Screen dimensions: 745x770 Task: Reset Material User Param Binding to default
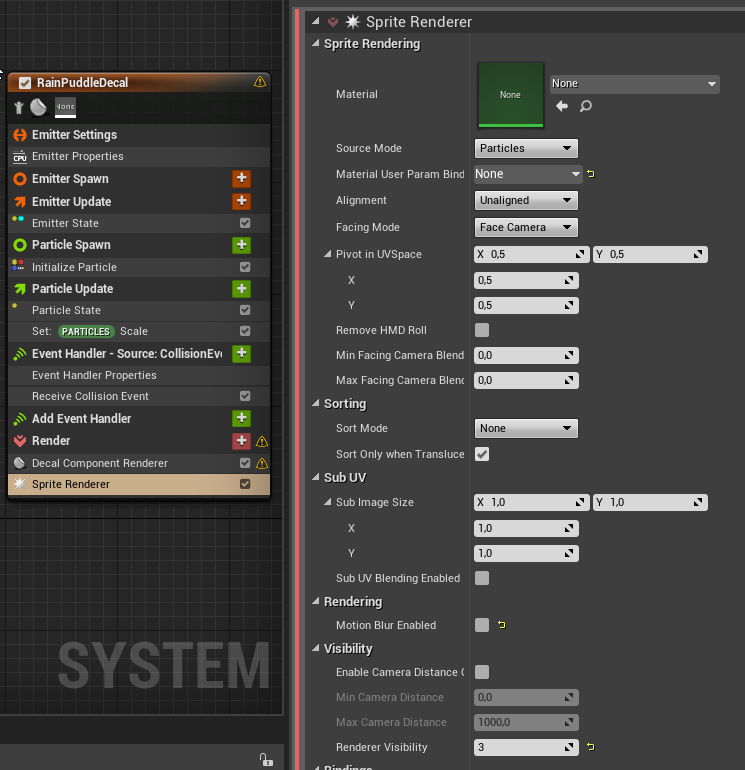coord(591,174)
